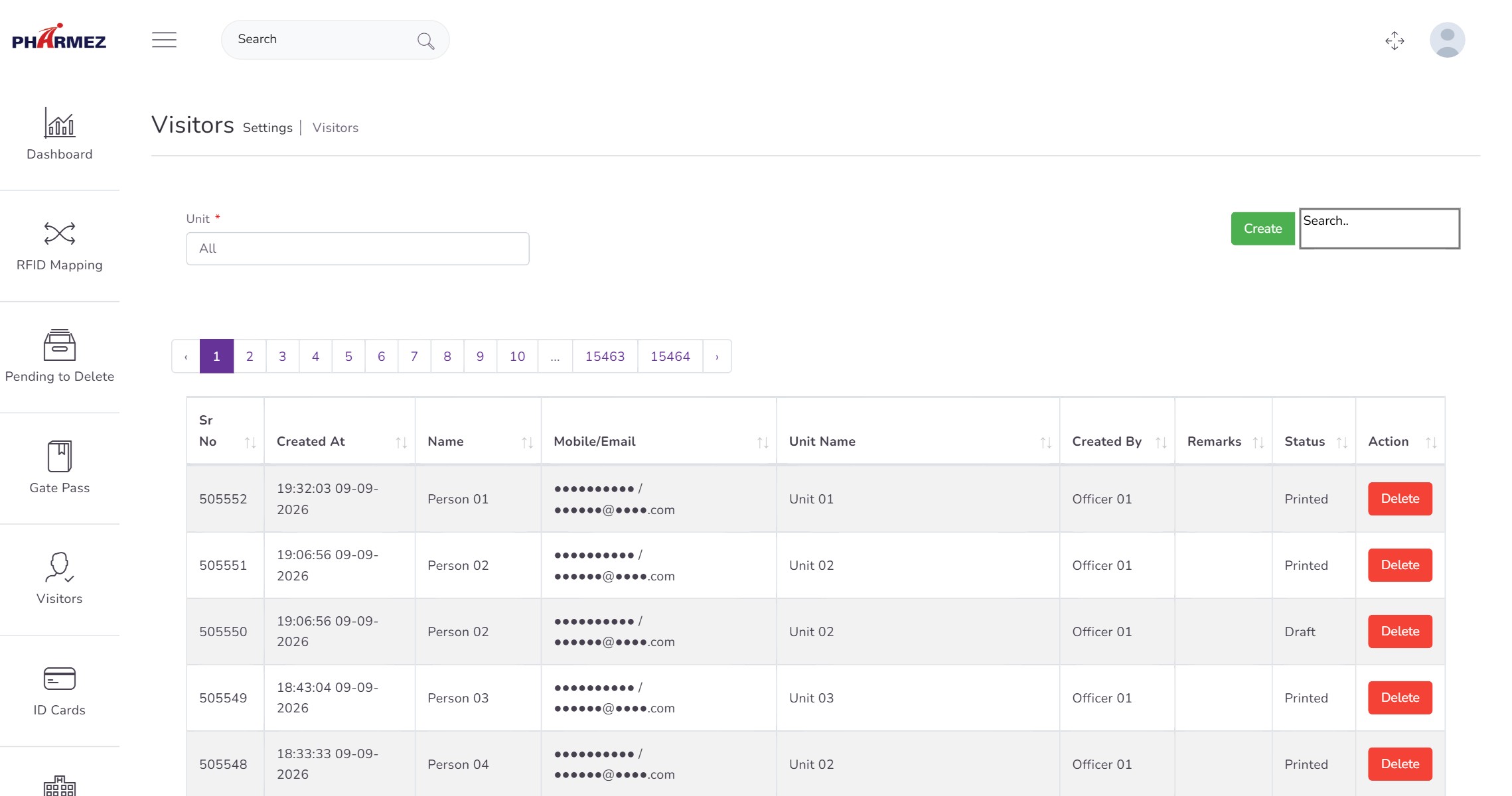Go to page 7
Image resolution: width=1512 pixels, height=796 pixels.
click(414, 356)
